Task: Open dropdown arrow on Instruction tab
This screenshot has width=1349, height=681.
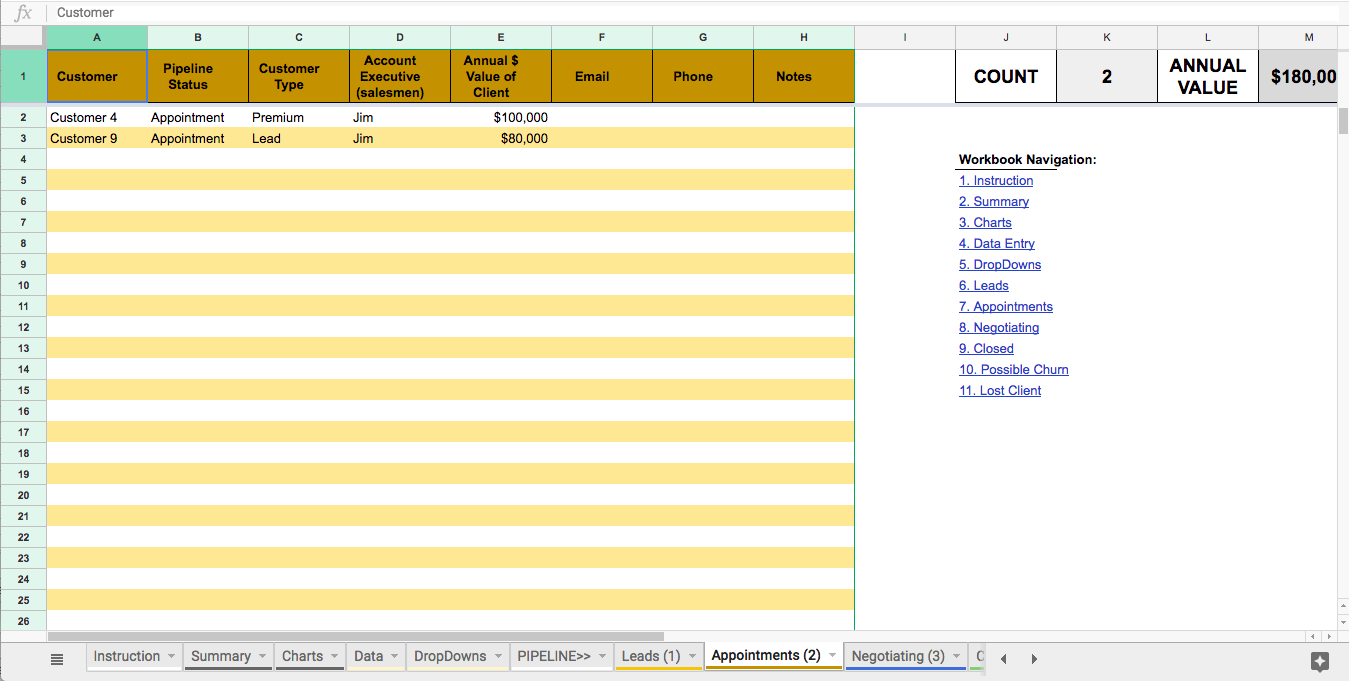Action: tap(171, 657)
